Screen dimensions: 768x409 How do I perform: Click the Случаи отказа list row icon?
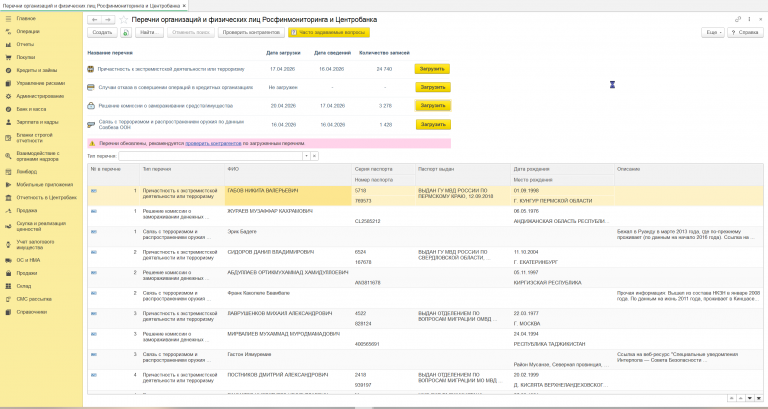[91, 87]
